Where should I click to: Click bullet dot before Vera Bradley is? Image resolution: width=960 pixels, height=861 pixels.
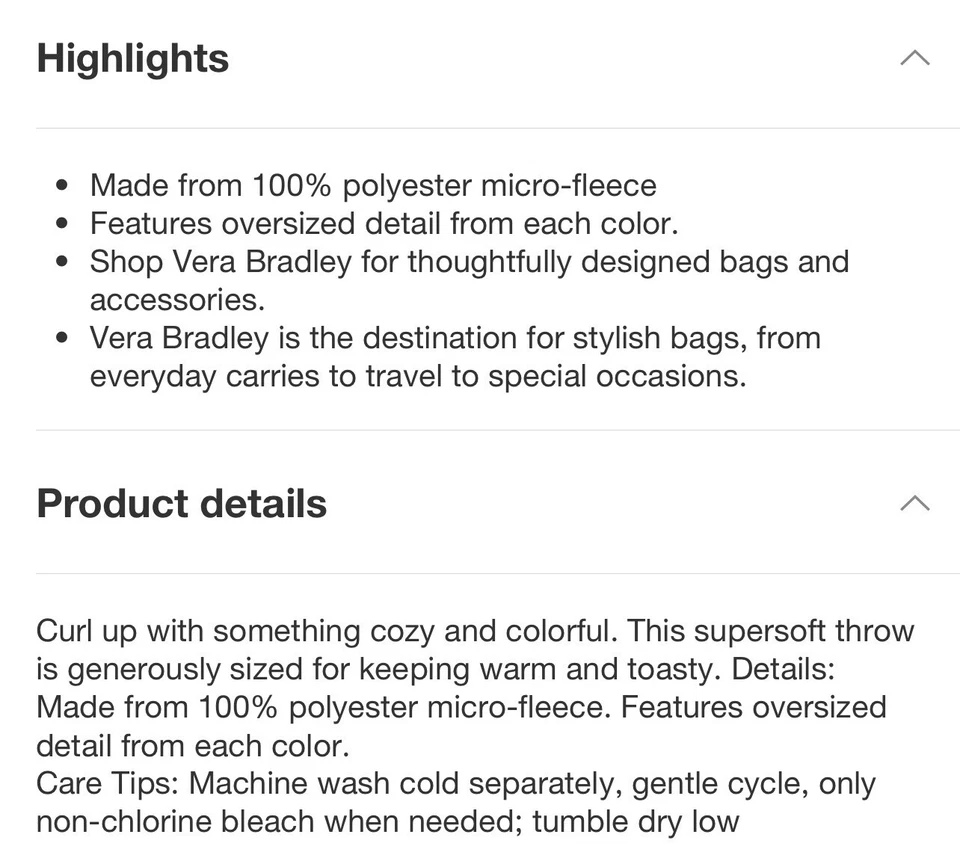point(61,338)
